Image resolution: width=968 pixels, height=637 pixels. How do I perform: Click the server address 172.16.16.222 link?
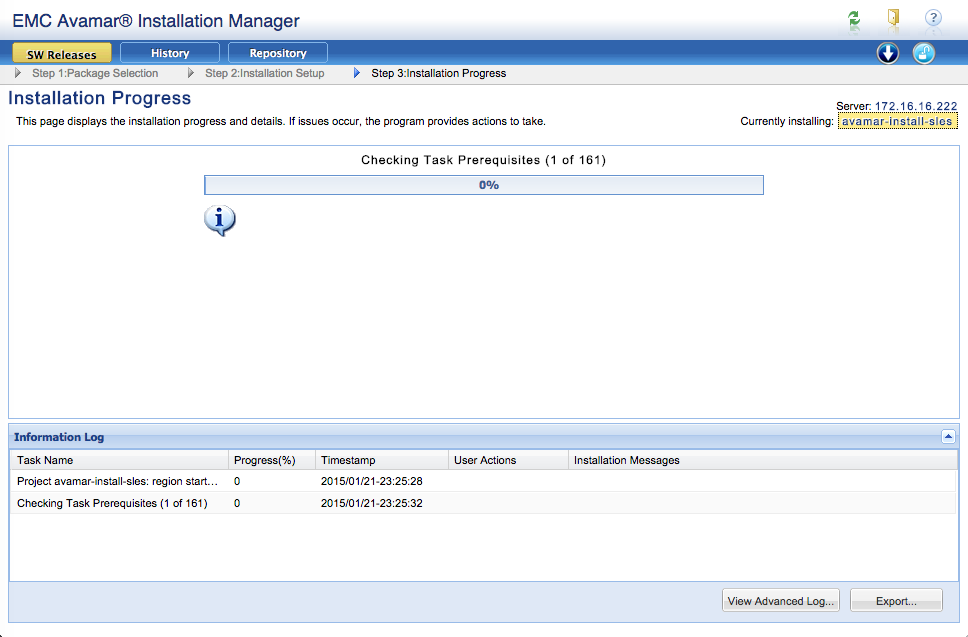click(916, 106)
